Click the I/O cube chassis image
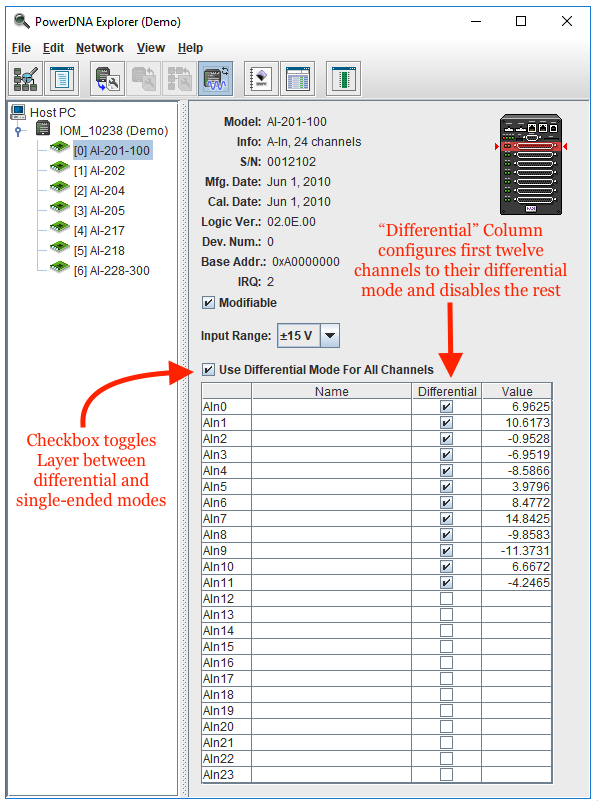The image size is (598, 801). pos(531,164)
